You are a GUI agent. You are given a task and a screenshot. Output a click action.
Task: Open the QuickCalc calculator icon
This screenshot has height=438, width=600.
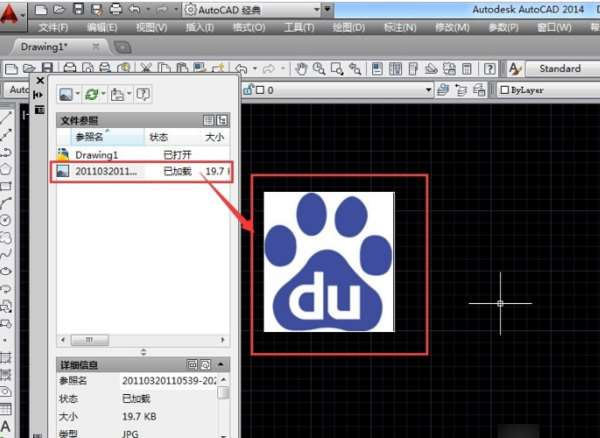[x=467, y=69]
